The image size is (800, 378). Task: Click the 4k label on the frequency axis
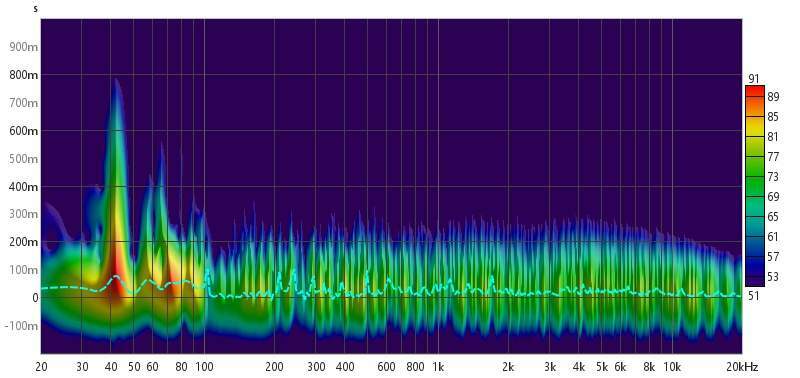579,367
